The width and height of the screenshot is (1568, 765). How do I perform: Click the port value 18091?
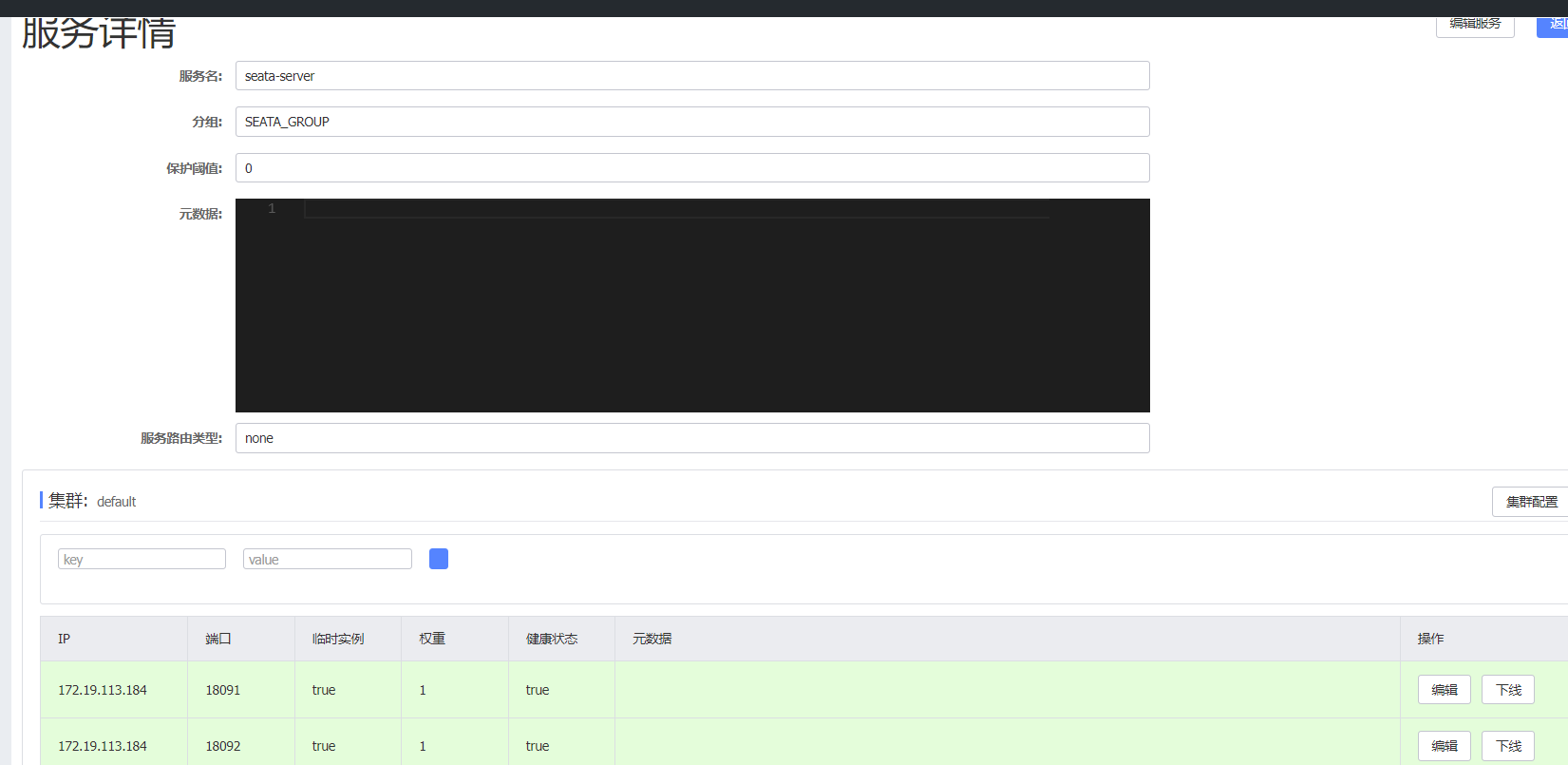(223, 690)
